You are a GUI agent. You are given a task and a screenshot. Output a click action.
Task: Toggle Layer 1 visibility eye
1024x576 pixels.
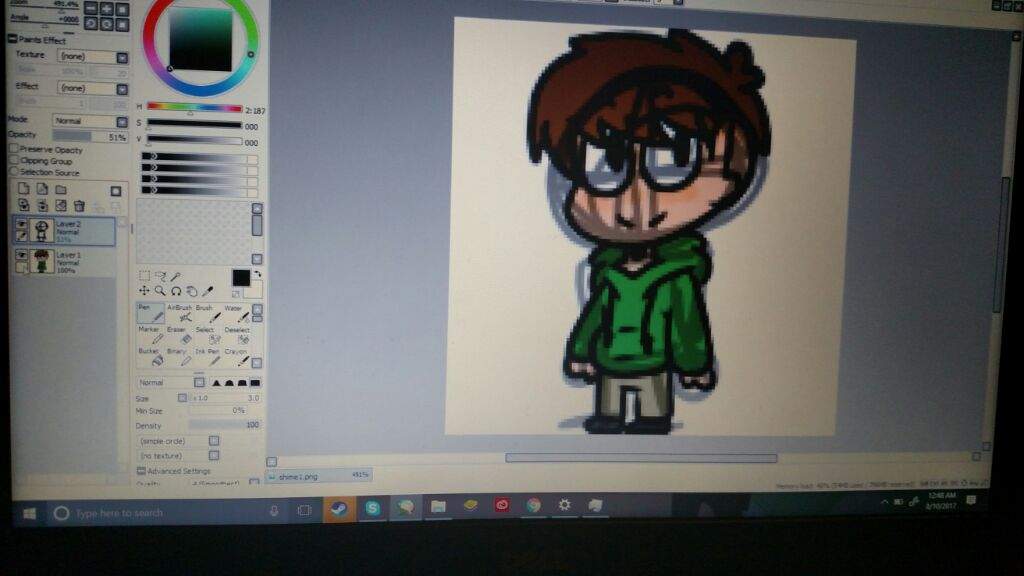tap(22, 253)
